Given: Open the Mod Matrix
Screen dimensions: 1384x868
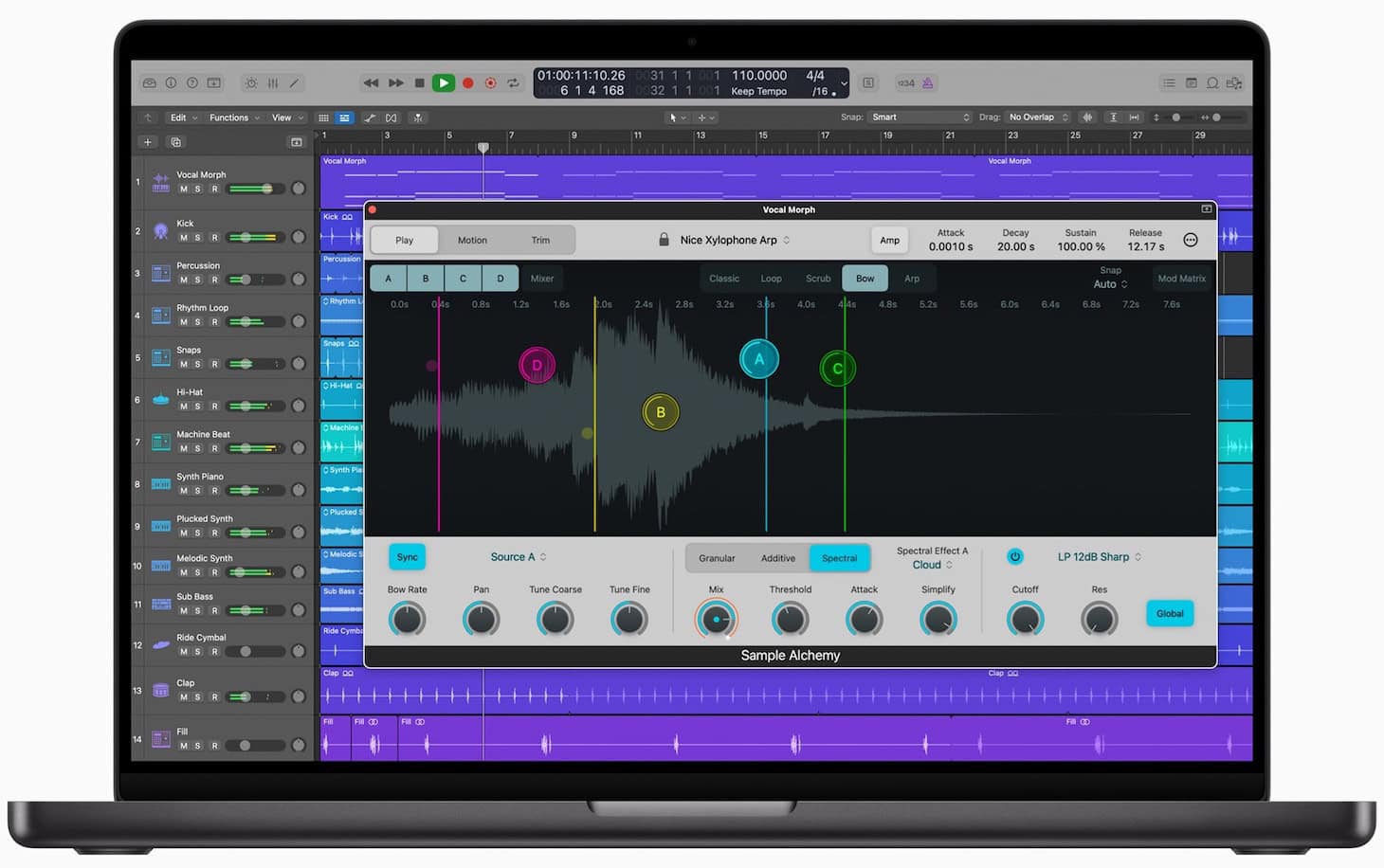Looking at the screenshot, I should [1181, 279].
